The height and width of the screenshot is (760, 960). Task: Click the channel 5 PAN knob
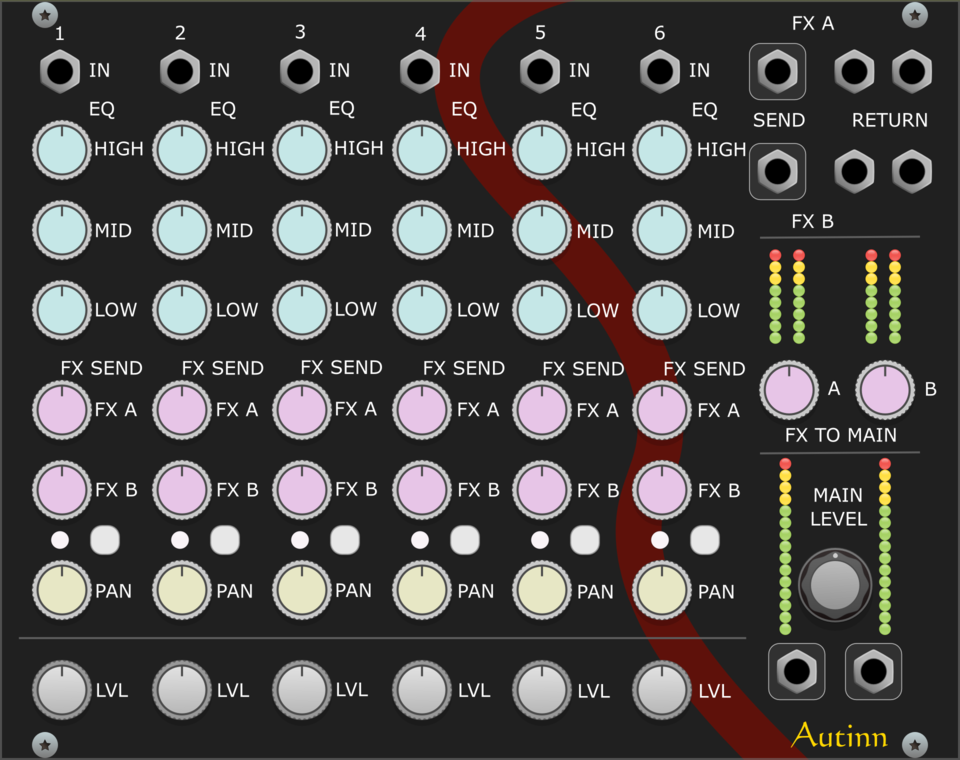click(x=542, y=590)
